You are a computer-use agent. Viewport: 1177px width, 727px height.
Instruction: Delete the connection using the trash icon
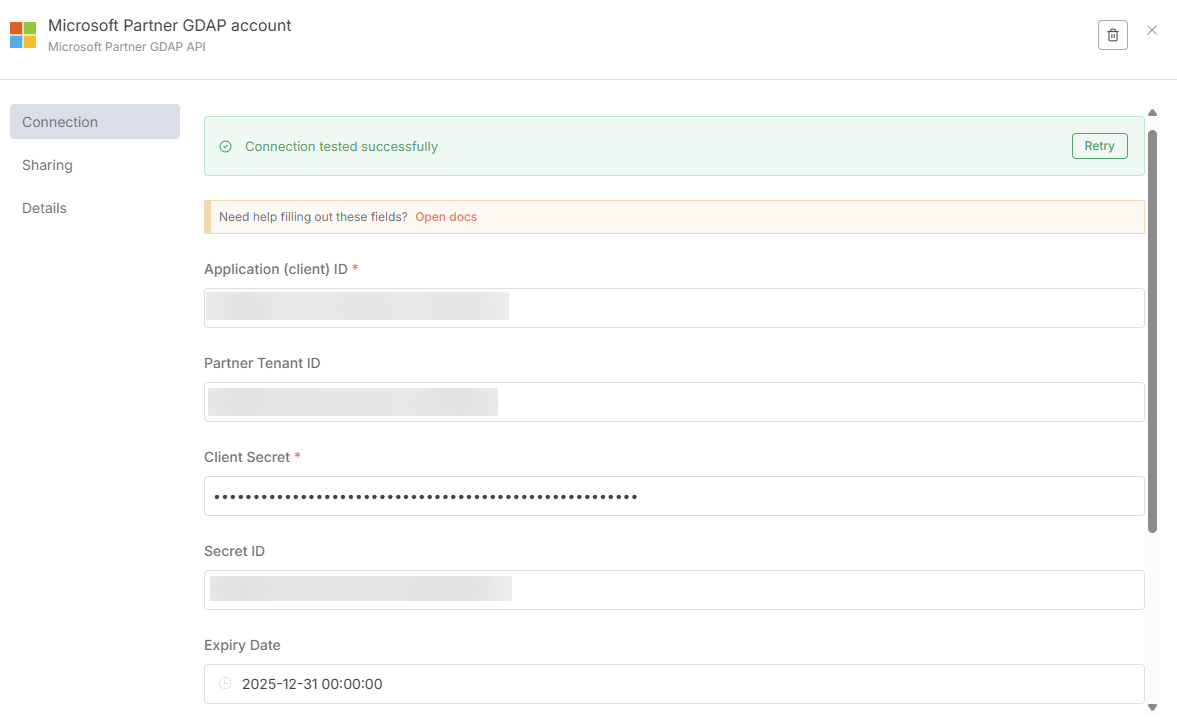[1112, 35]
